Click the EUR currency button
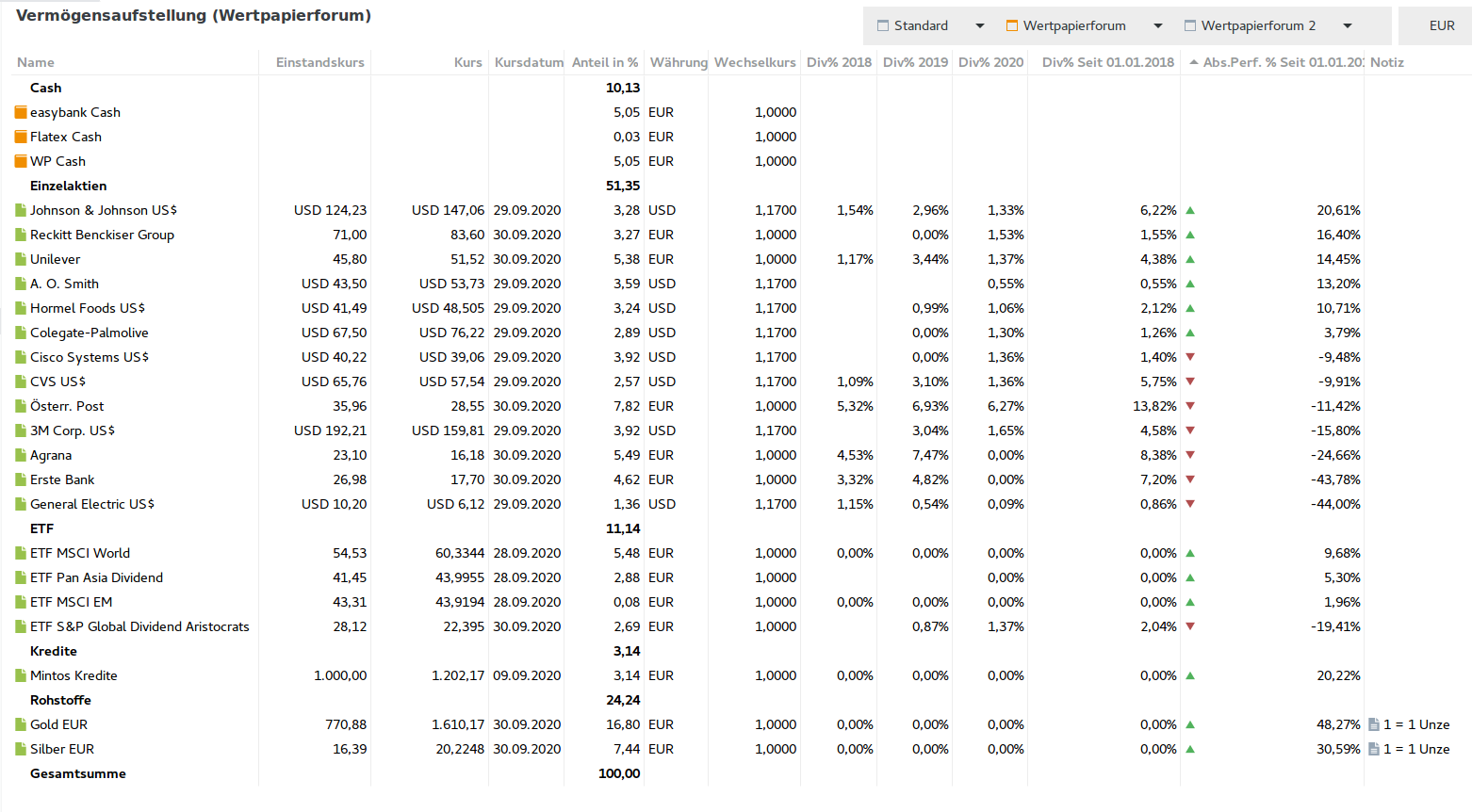The image size is (1472, 812). tap(1442, 26)
